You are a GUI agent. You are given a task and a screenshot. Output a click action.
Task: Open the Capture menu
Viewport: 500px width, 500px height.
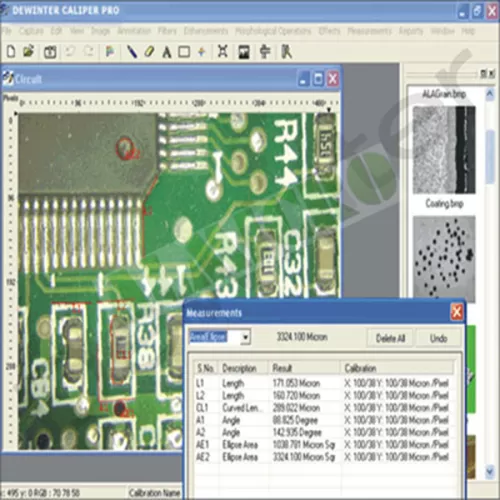31,31
